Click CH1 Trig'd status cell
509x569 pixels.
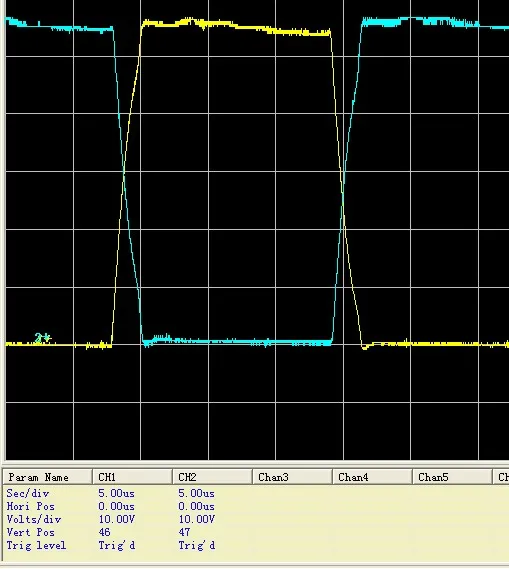(117, 546)
